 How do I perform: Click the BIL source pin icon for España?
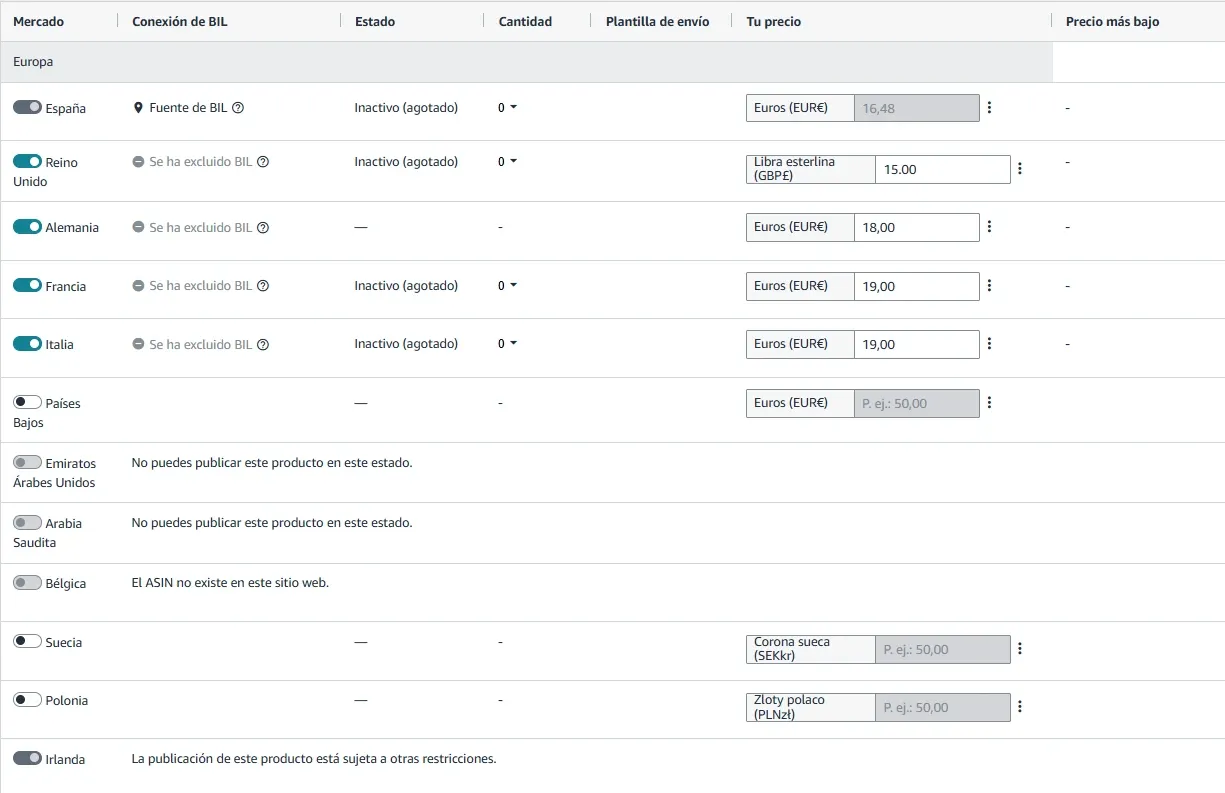click(x=138, y=108)
